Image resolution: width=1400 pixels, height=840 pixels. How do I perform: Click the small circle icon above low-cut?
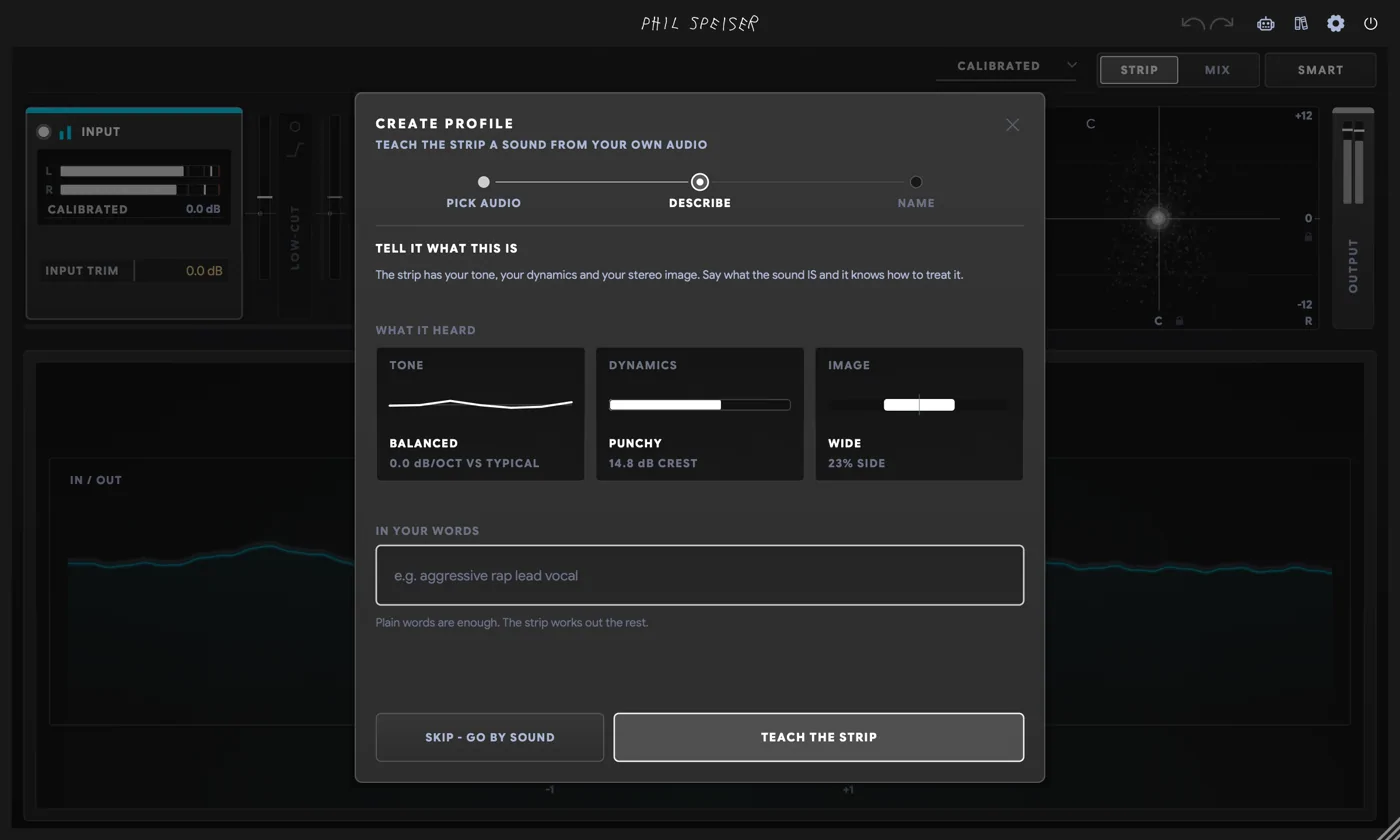pyautogui.click(x=295, y=127)
